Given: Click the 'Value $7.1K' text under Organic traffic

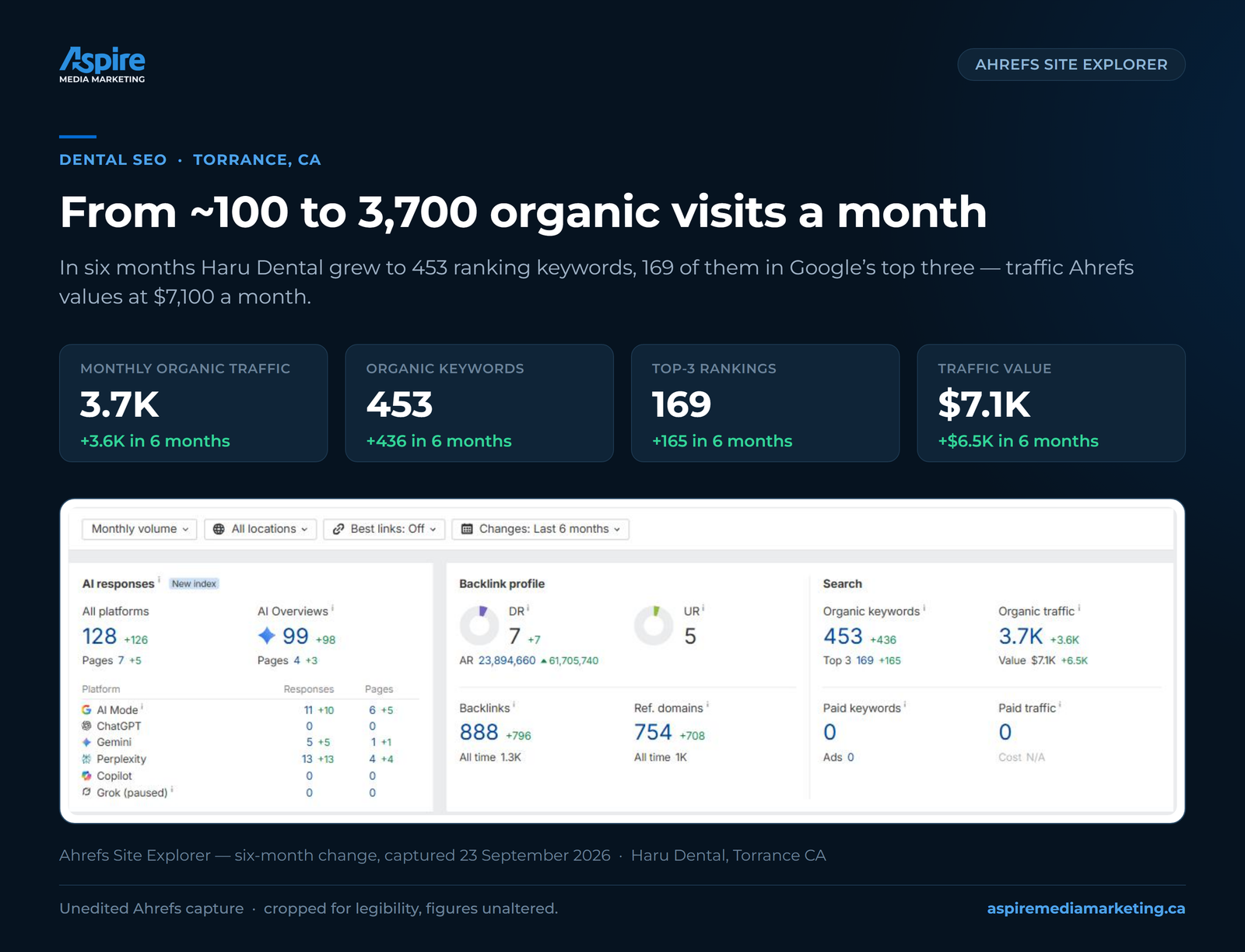Looking at the screenshot, I should [x=1027, y=660].
